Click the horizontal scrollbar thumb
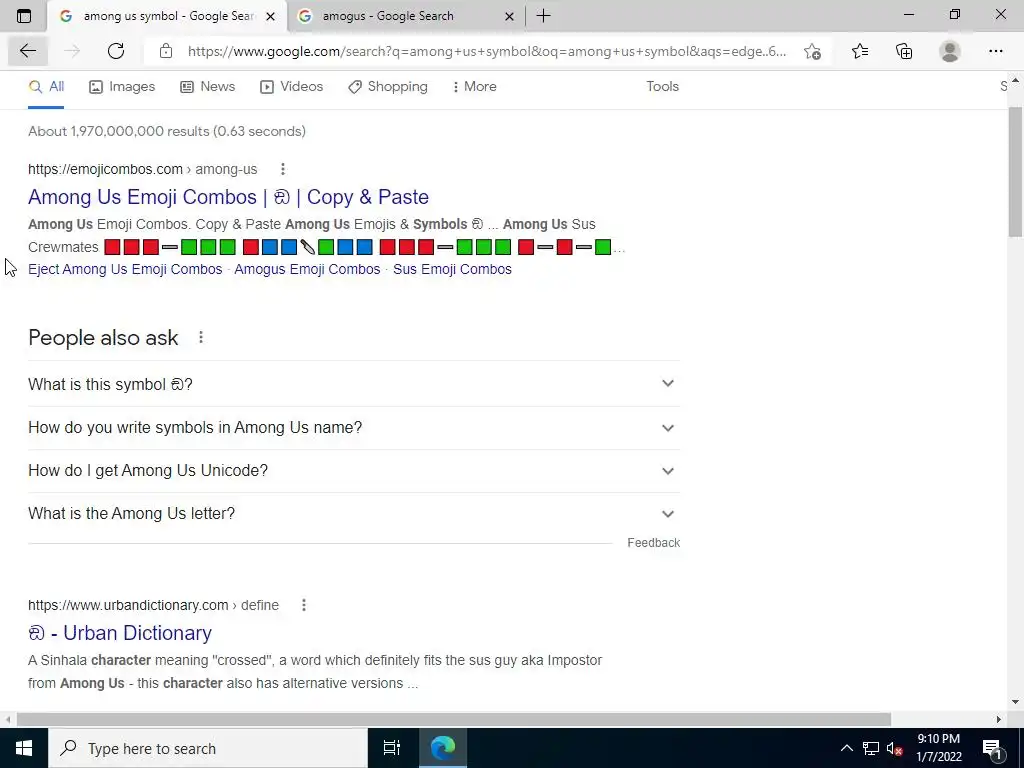Viewport: 1024px width, 768px height. tap(454, 719)
